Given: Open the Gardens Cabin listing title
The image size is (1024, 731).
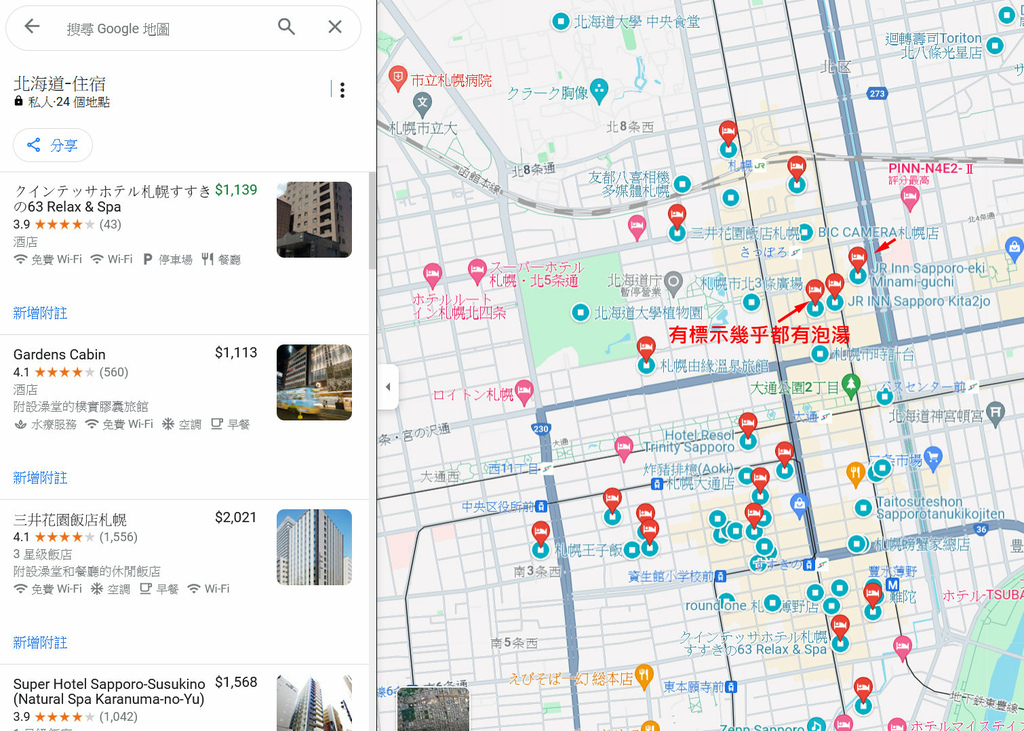Looking at the screenshot, I should coord(59,354).
